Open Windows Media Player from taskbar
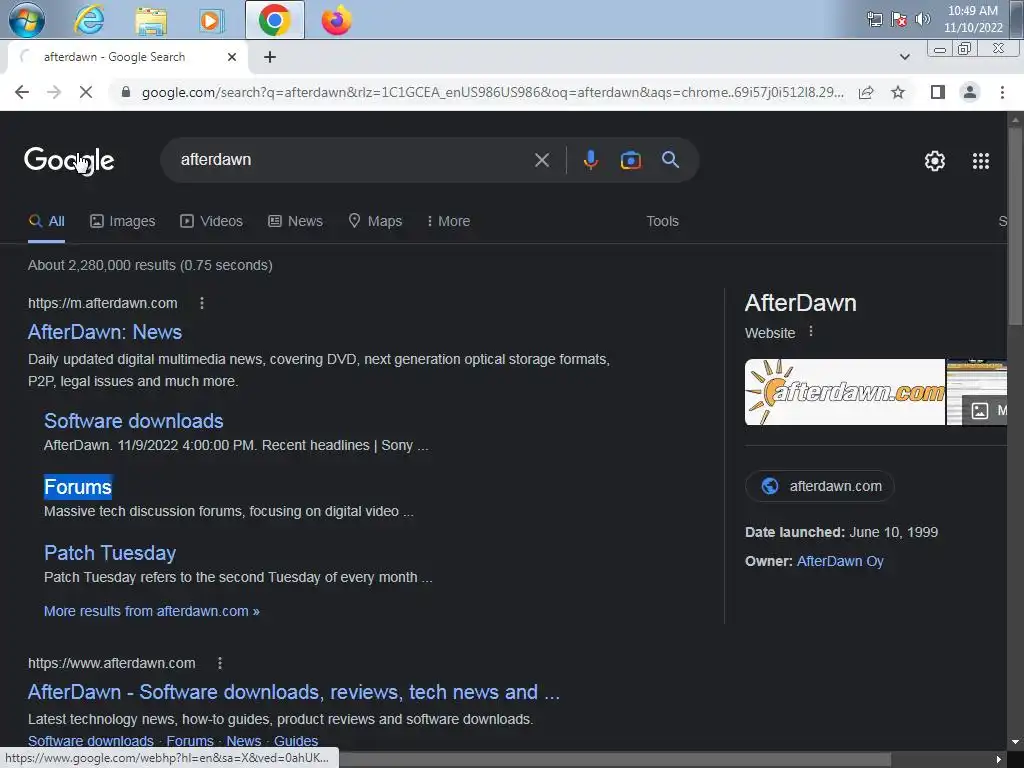This screenshot has width=1024, height=768. click(211, 20)
